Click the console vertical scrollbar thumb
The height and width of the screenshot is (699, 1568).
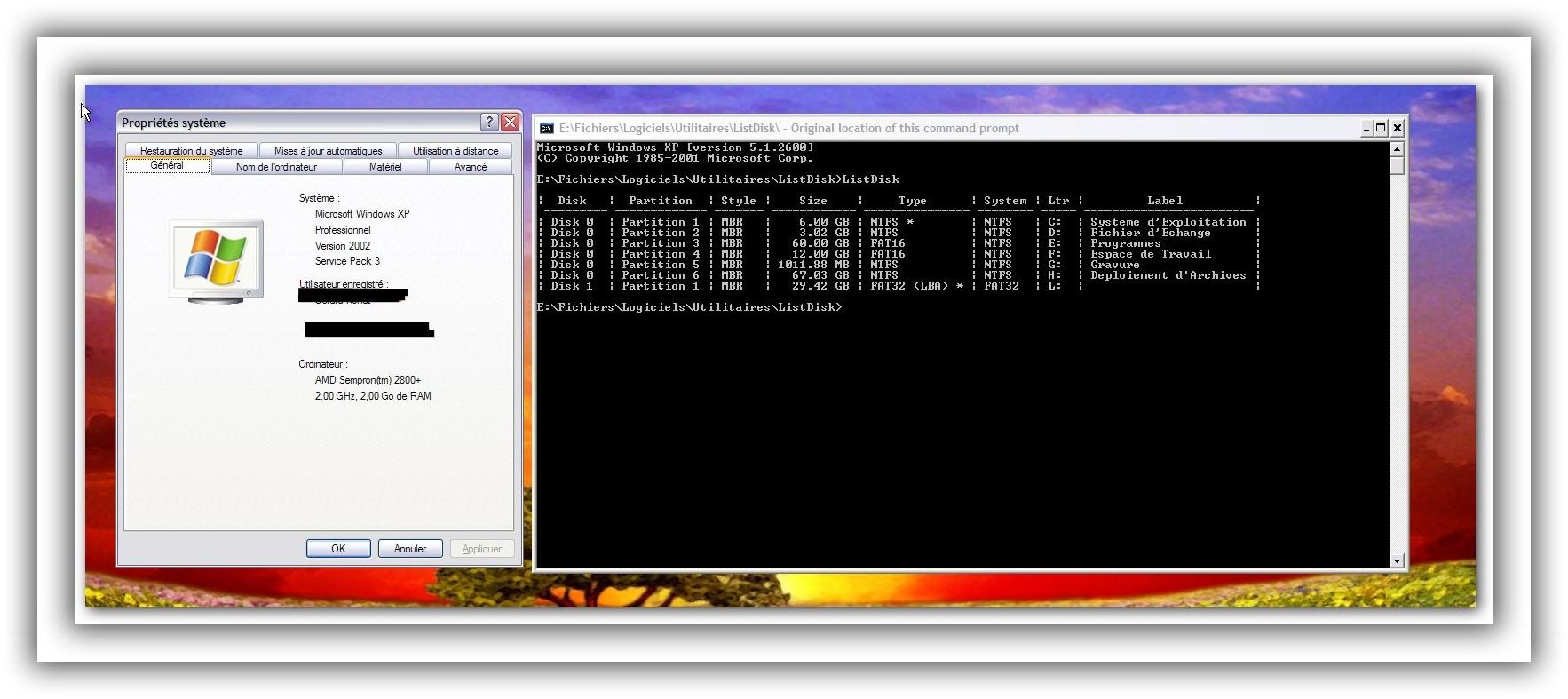[x=1397, y=165]
